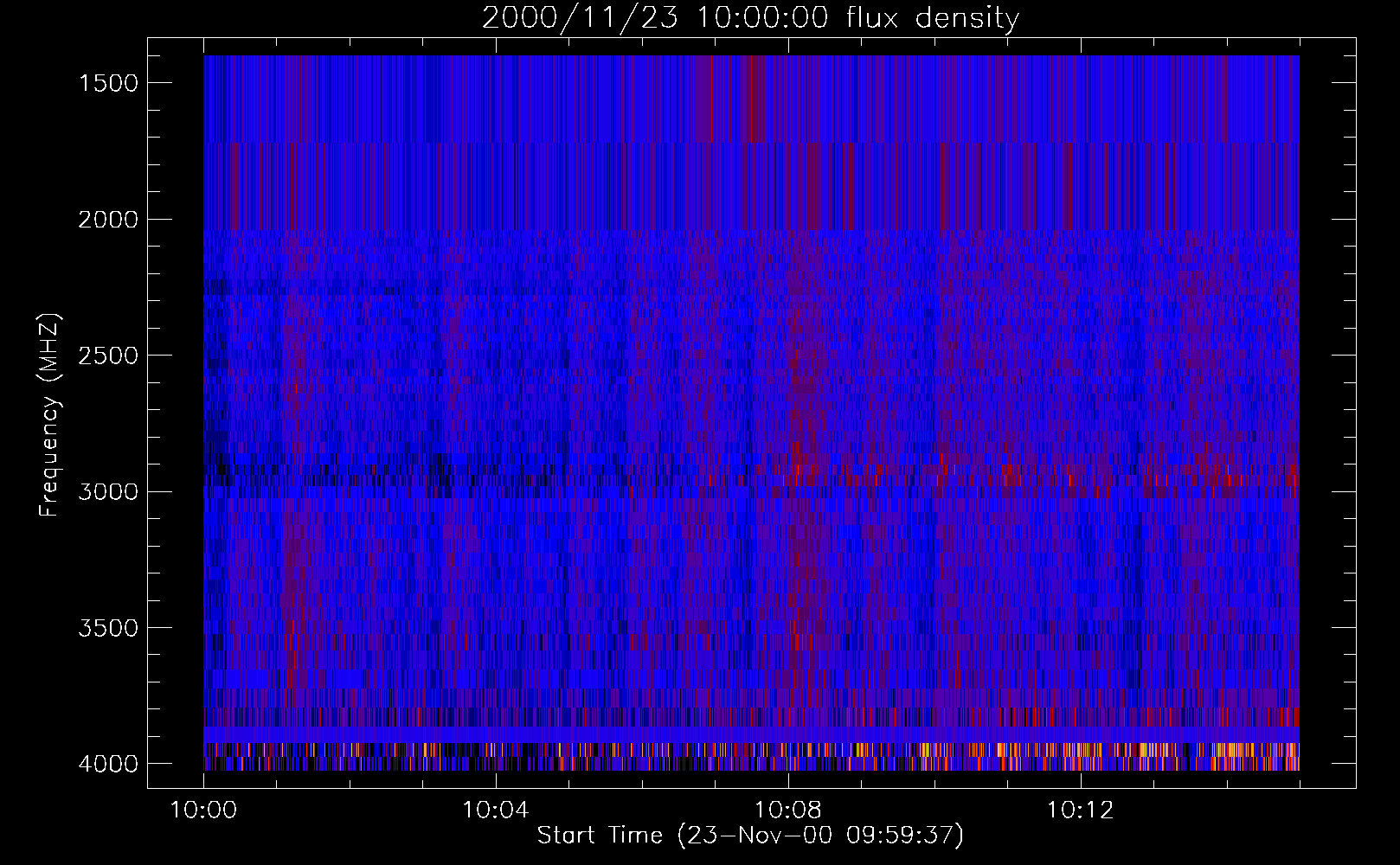Image resolution: width=1400 pixels, height=865 pixels.
Task: Click the 3500 frequency tick label
Action: pyautogui.click(x=108, y=628)
